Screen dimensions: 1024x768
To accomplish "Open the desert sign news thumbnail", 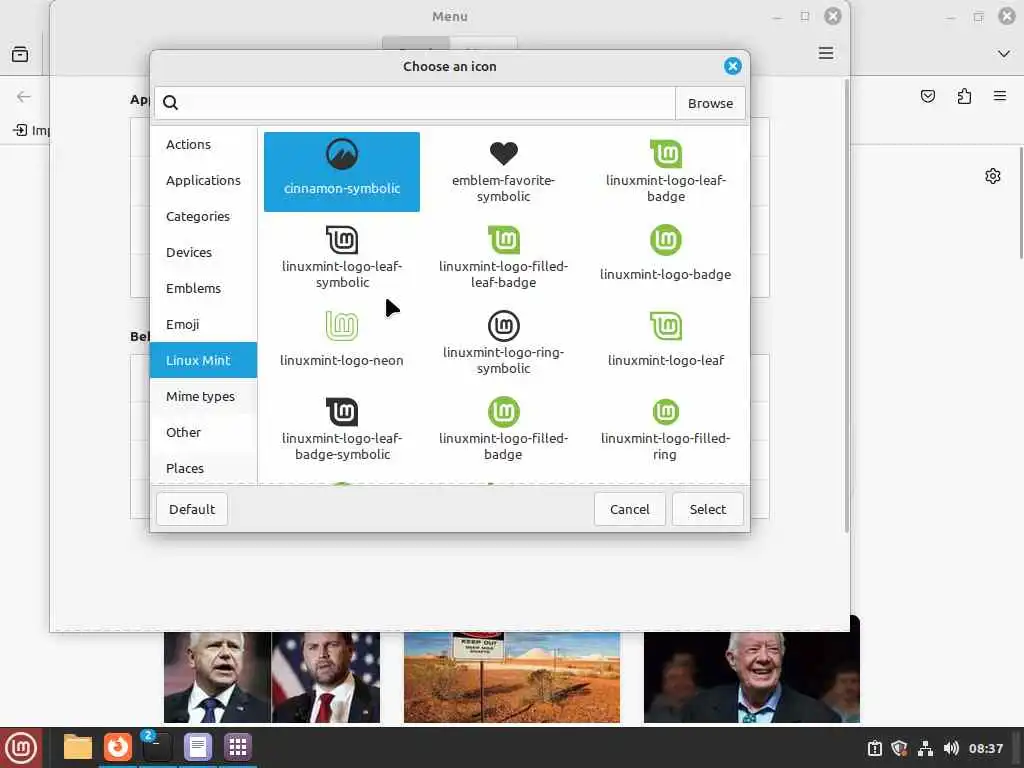I will click(511, 677).
